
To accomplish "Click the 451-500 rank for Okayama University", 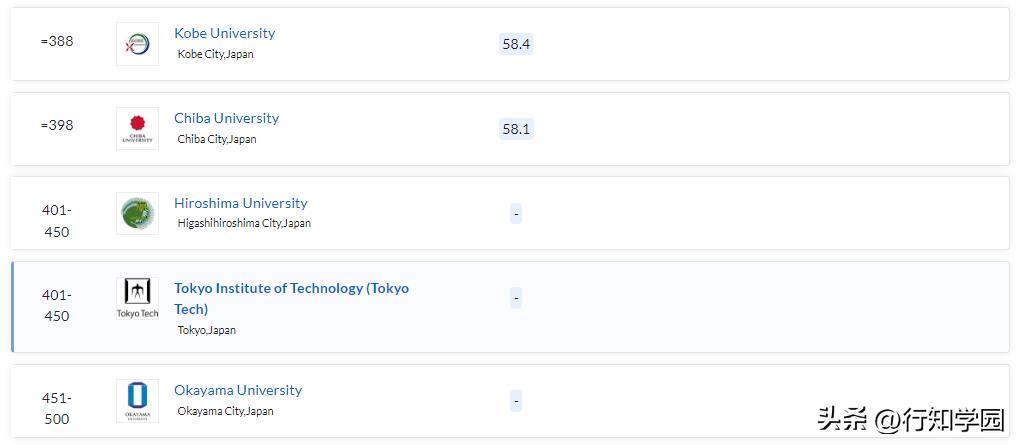I will click(57, 408).
